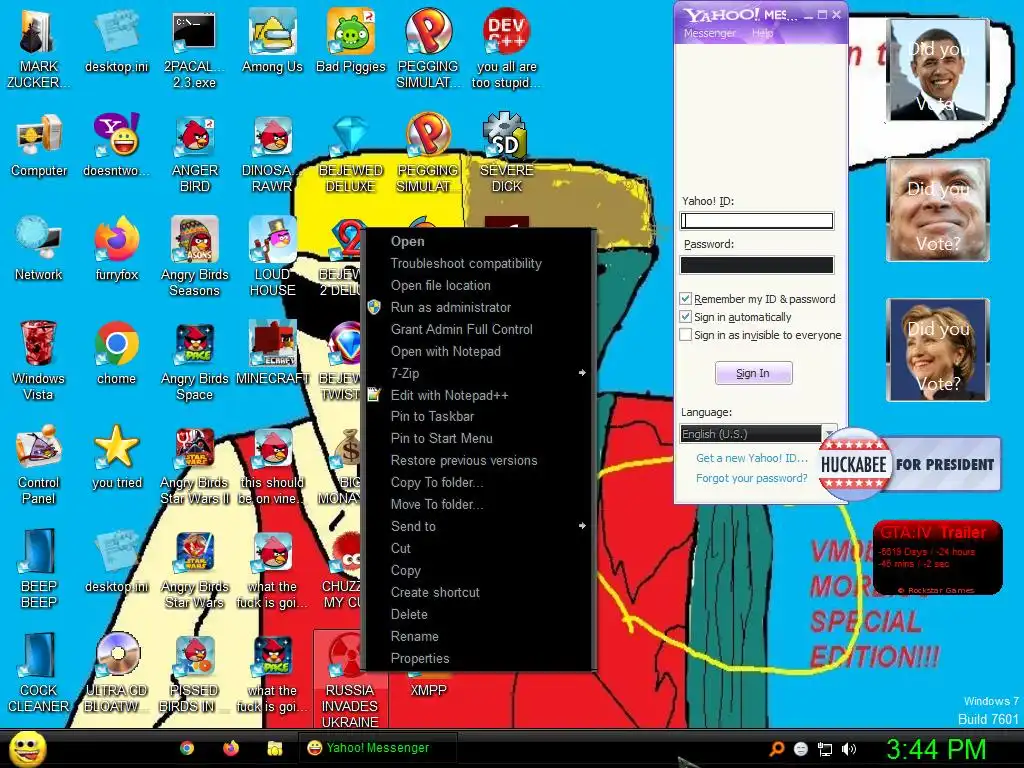Click the magnifier icon in system tray
Viewport: 1024px width, 768px height.
[776, 749]
